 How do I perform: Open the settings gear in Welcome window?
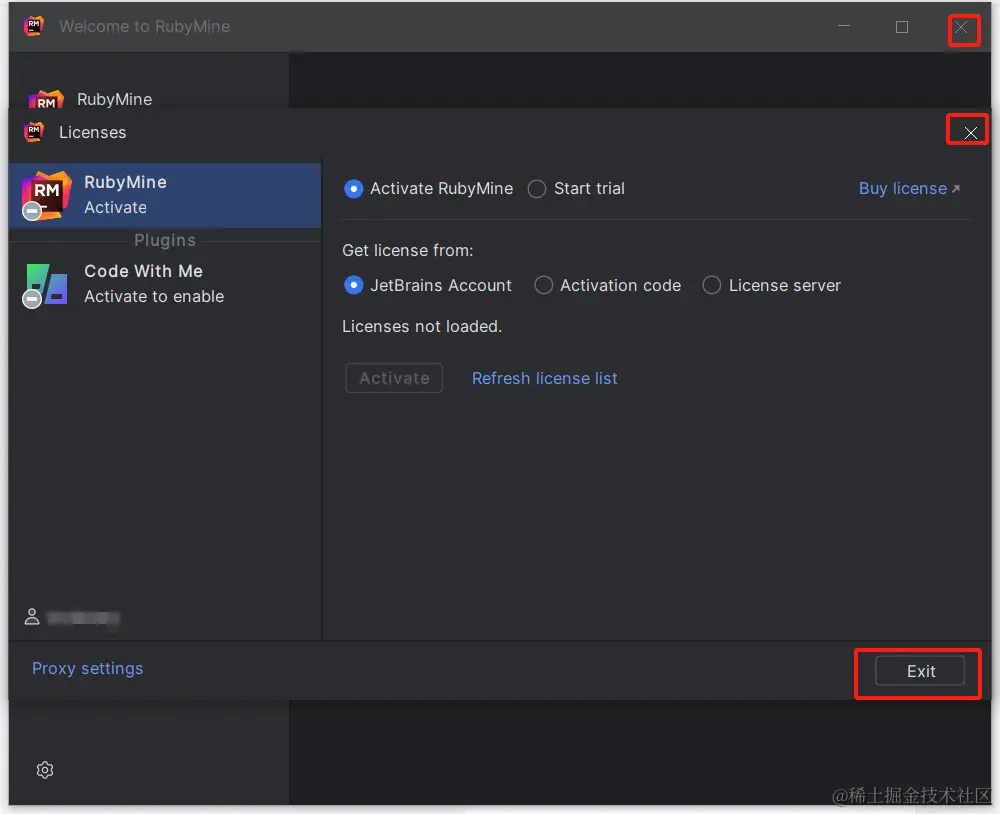coord(45,770)
